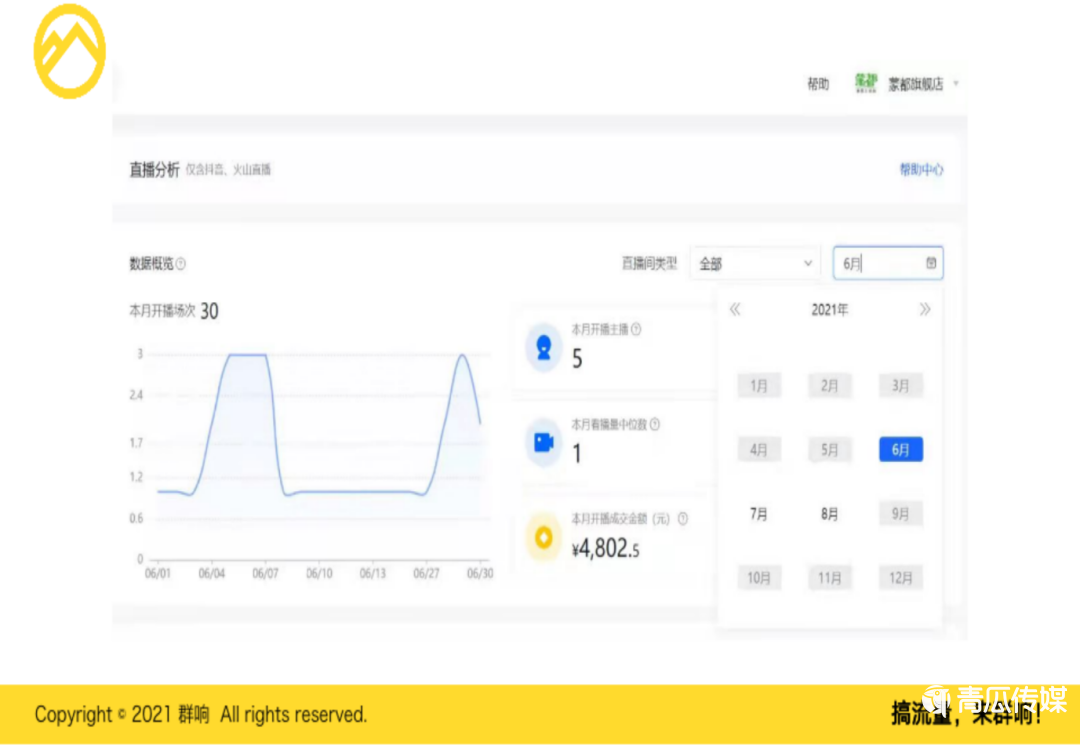Click the yellow coin transaction icon

tap(544, 537)
